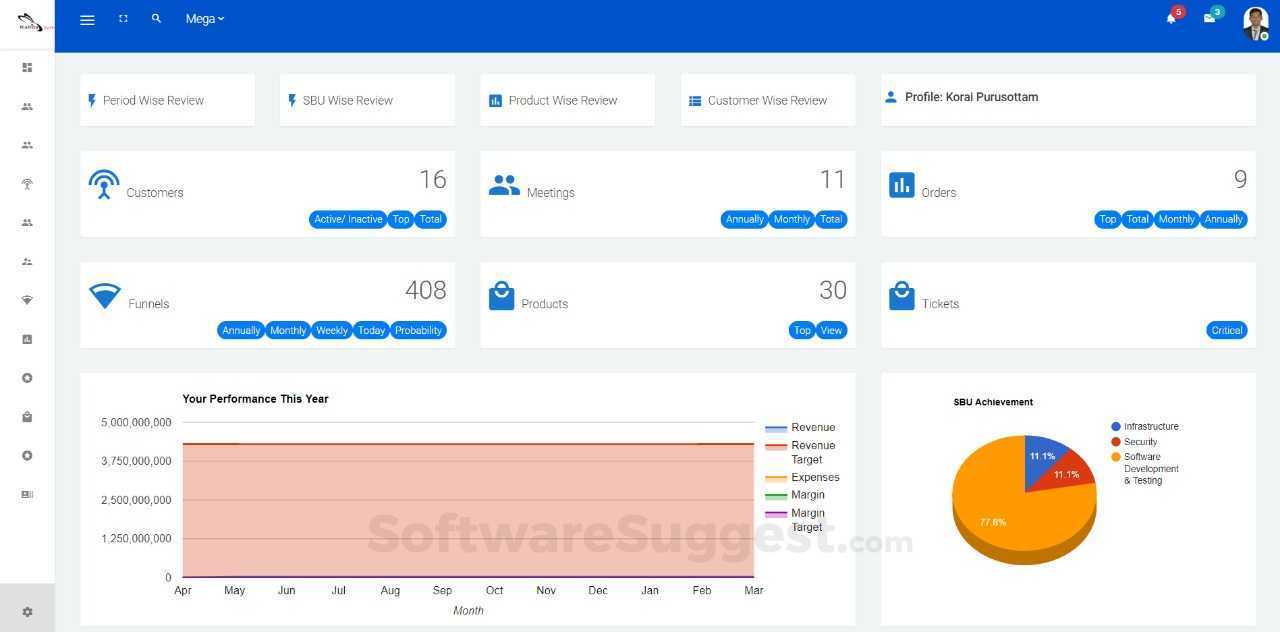
Task: Open the ID card icon in sidebar
Action: 27,494
